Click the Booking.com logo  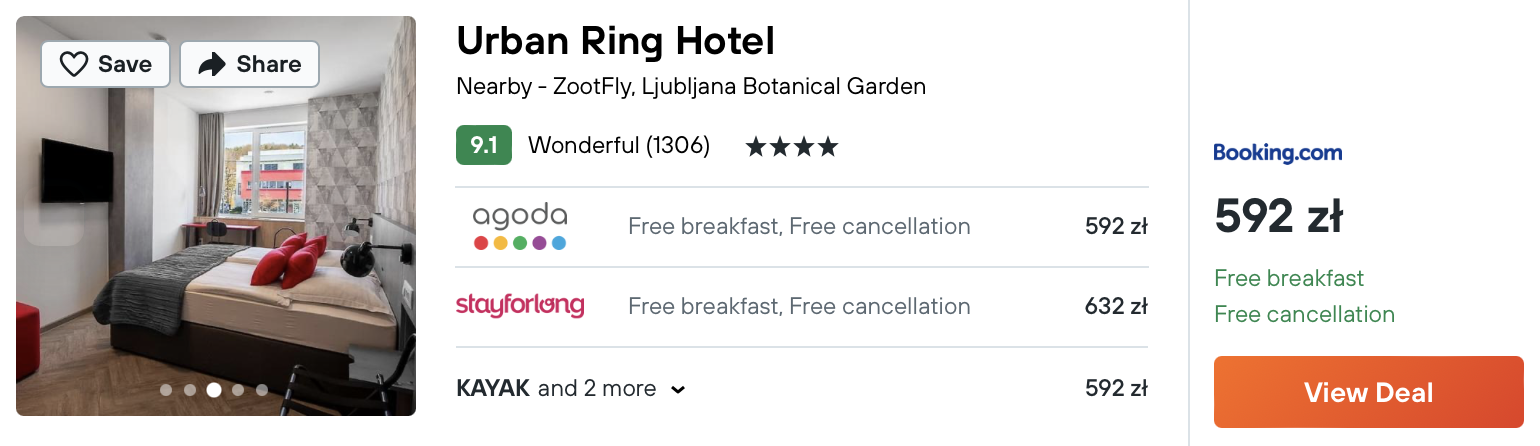(1277, 153)
